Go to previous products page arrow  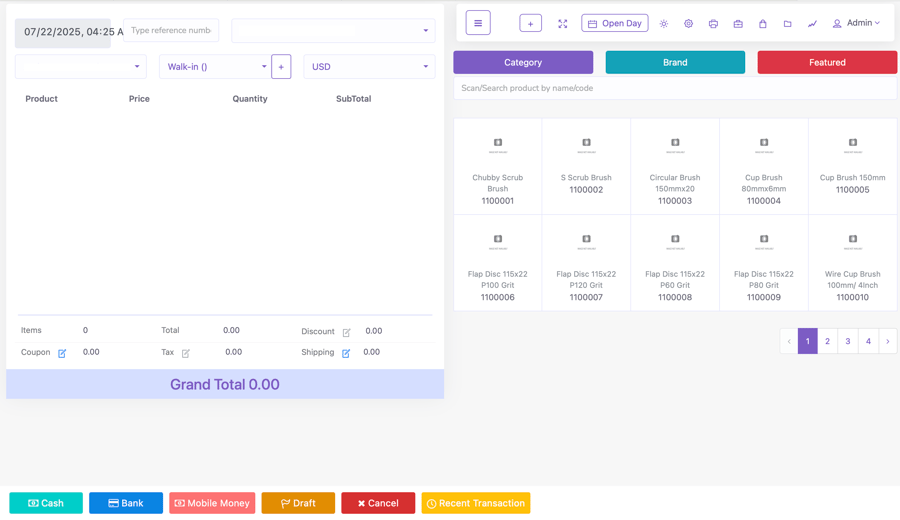pyautogui.click(x=789, y=341)
